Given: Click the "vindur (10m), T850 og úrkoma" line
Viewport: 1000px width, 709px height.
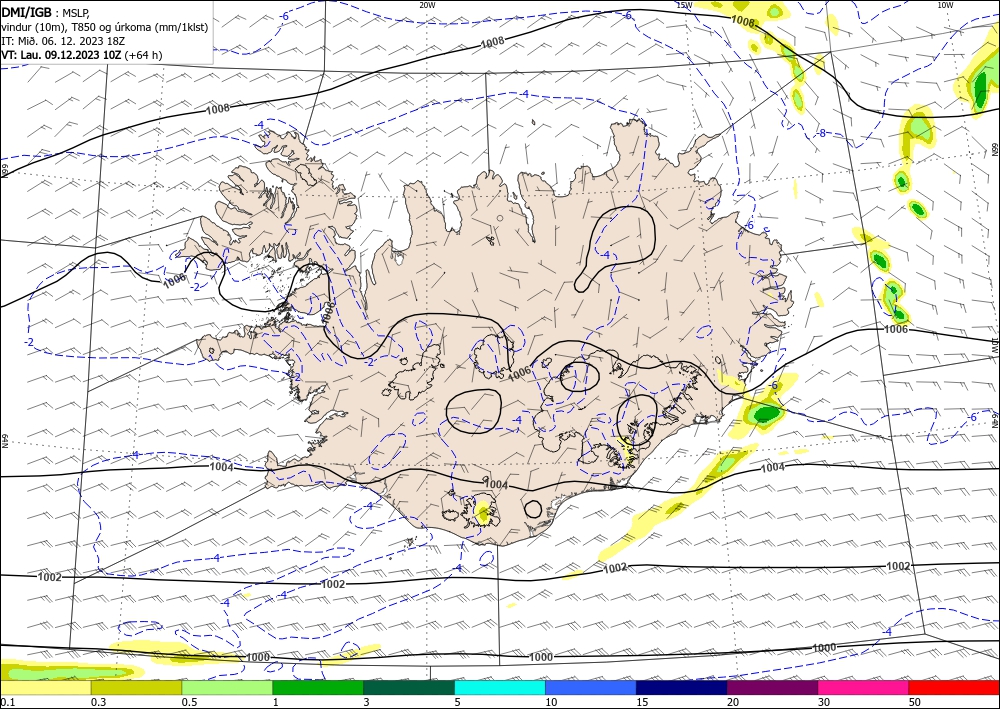Looking at the screenshot, I should tap(105, 26).
